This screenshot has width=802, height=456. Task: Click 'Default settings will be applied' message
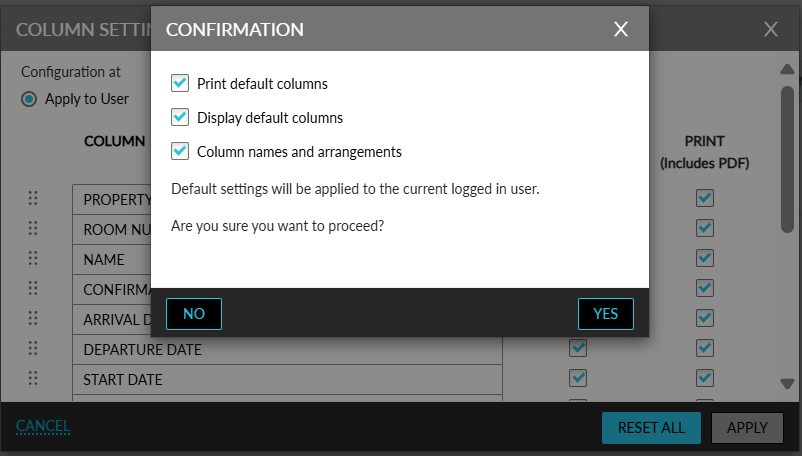pyautogui.click(x=355, y=189)
